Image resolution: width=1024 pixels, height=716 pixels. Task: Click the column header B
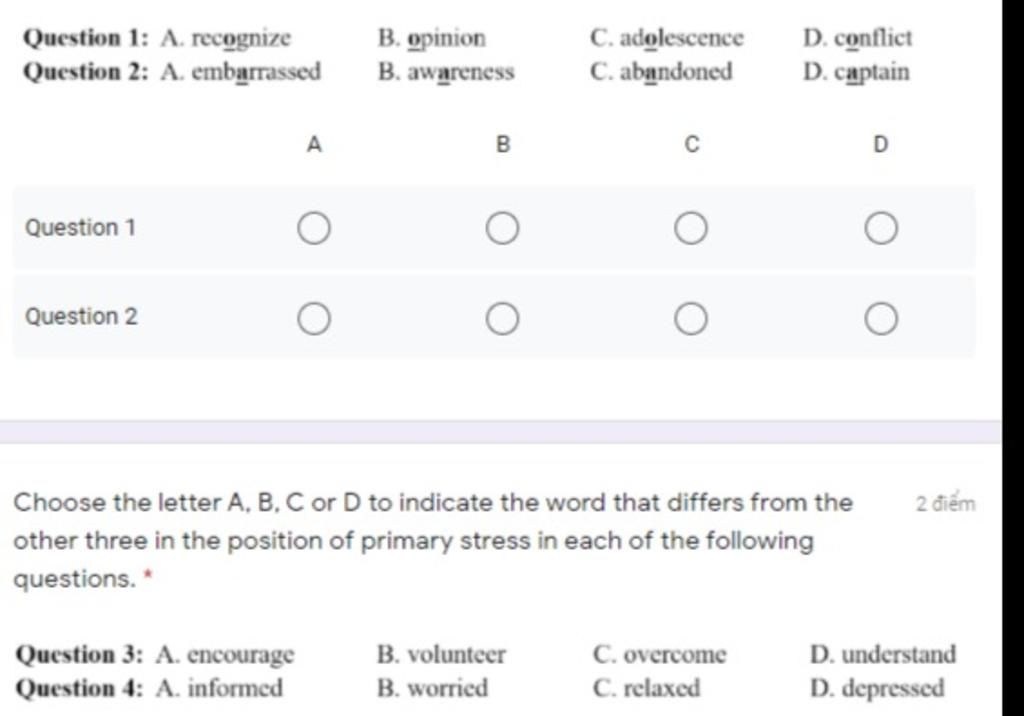pyautogui.click(x=502, y=144)
